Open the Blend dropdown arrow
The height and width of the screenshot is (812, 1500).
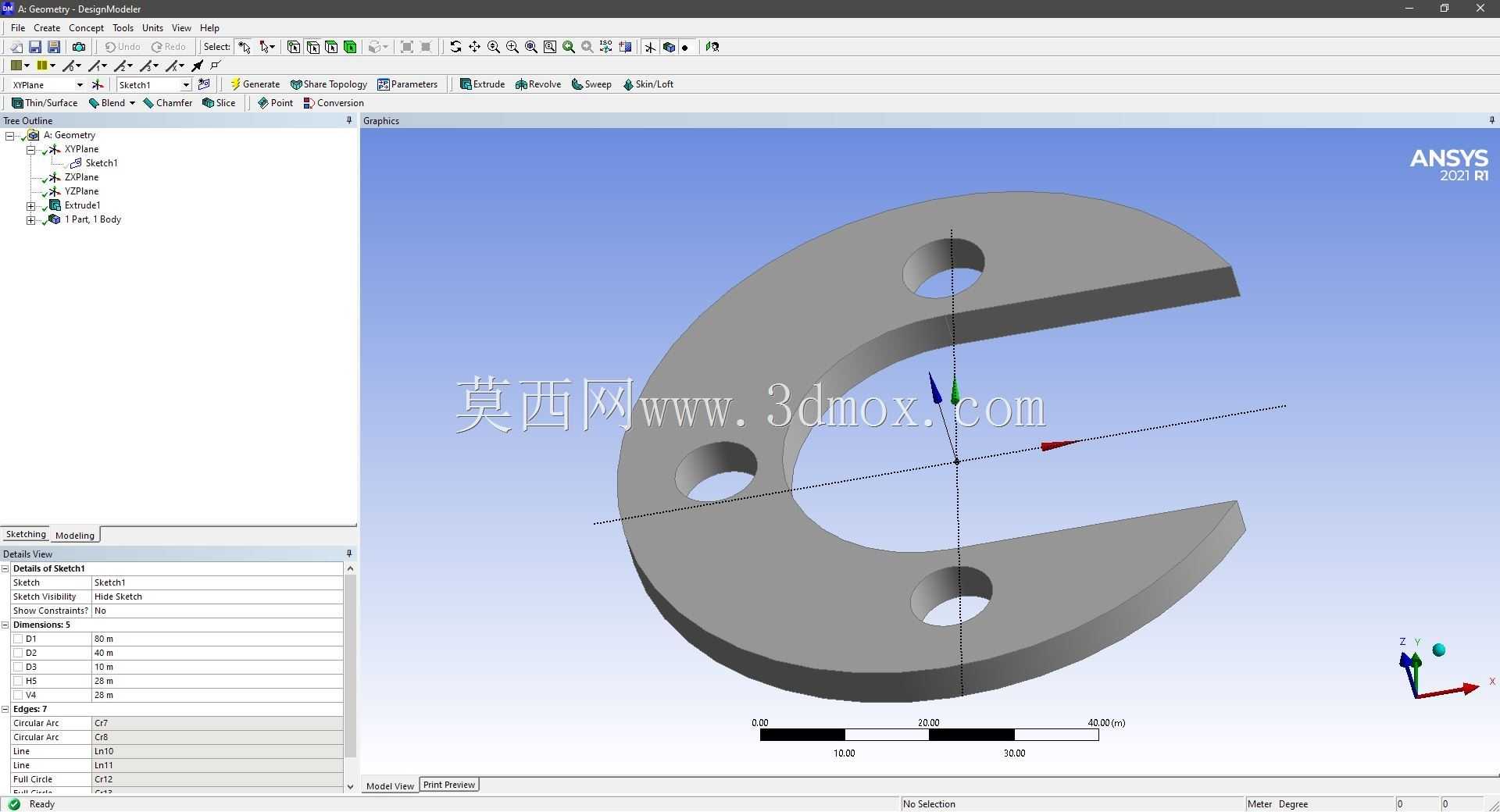coord(132,103)
